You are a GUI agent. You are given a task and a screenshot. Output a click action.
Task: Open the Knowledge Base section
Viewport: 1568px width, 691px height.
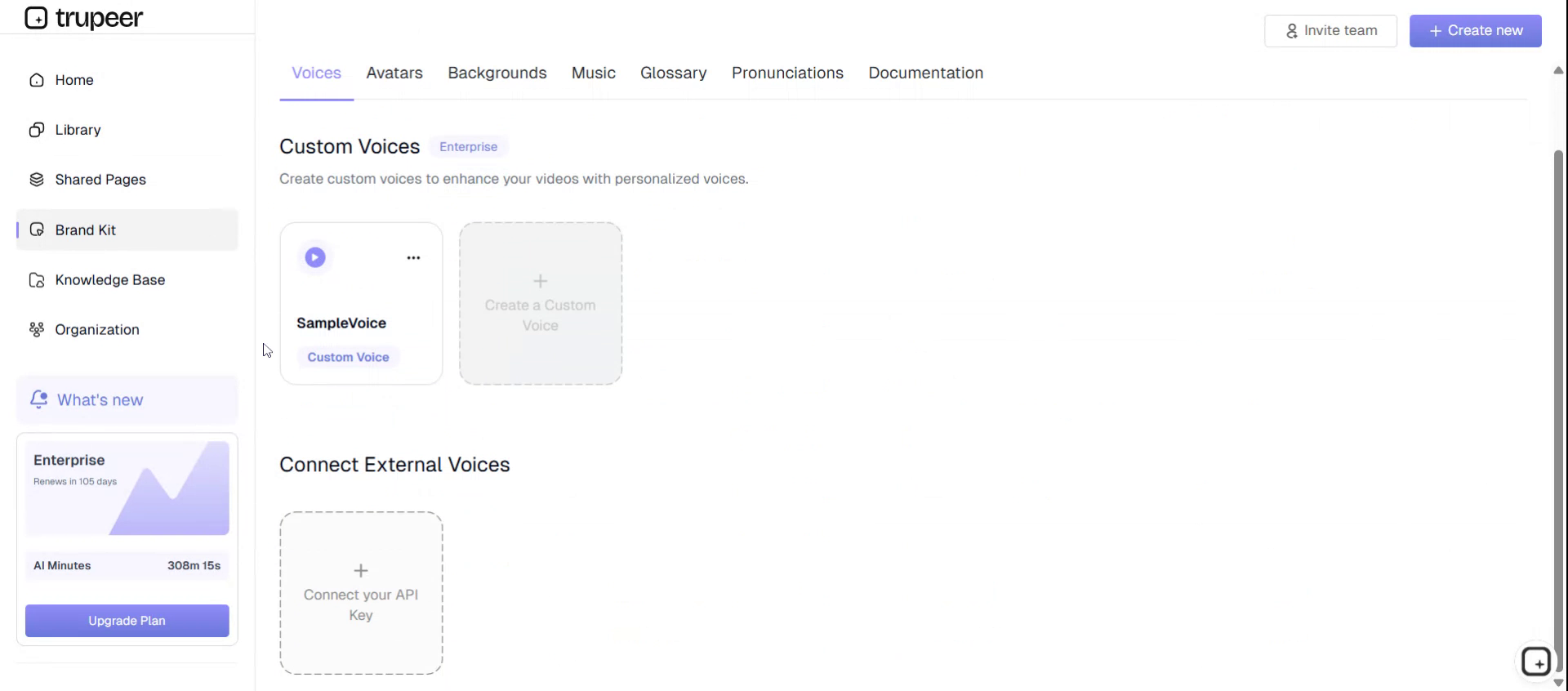point(127,280)
